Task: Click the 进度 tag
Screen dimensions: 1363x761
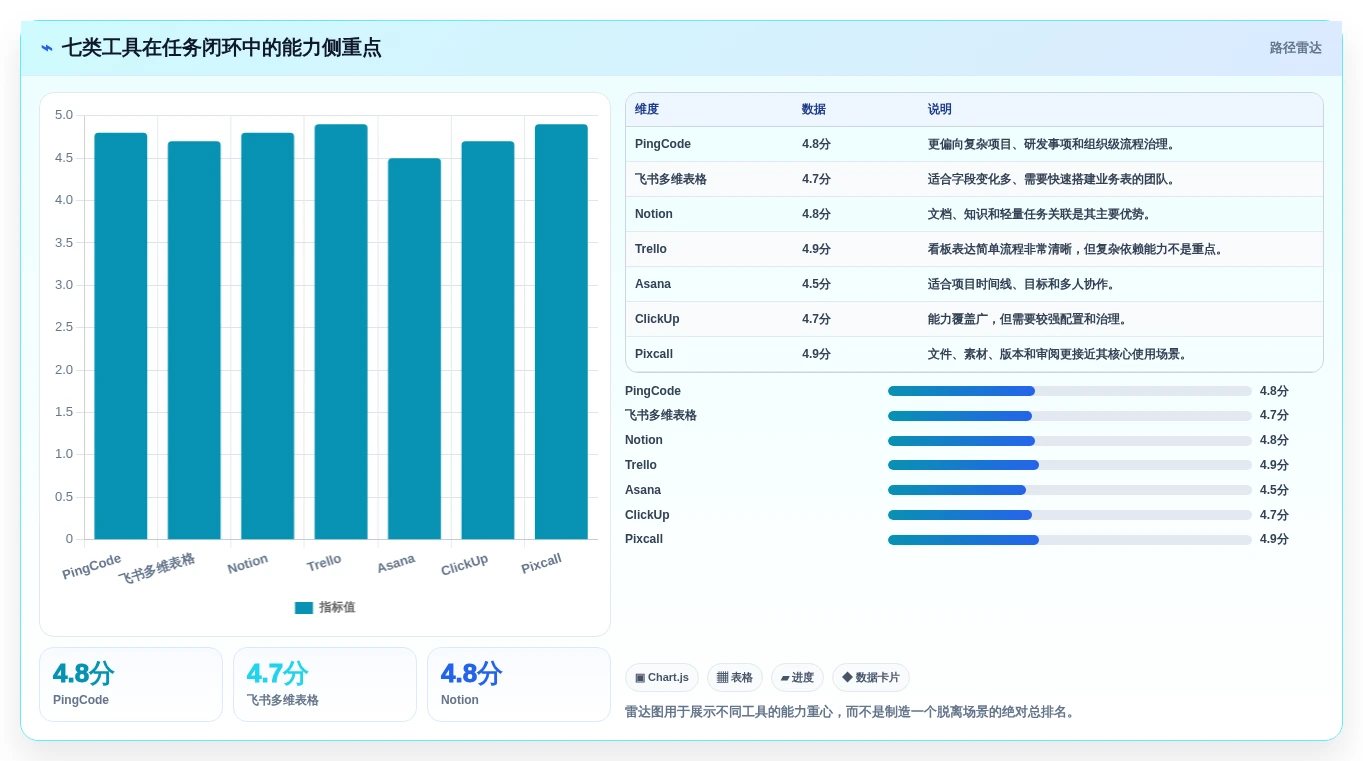Action: [x=797, y=678]
